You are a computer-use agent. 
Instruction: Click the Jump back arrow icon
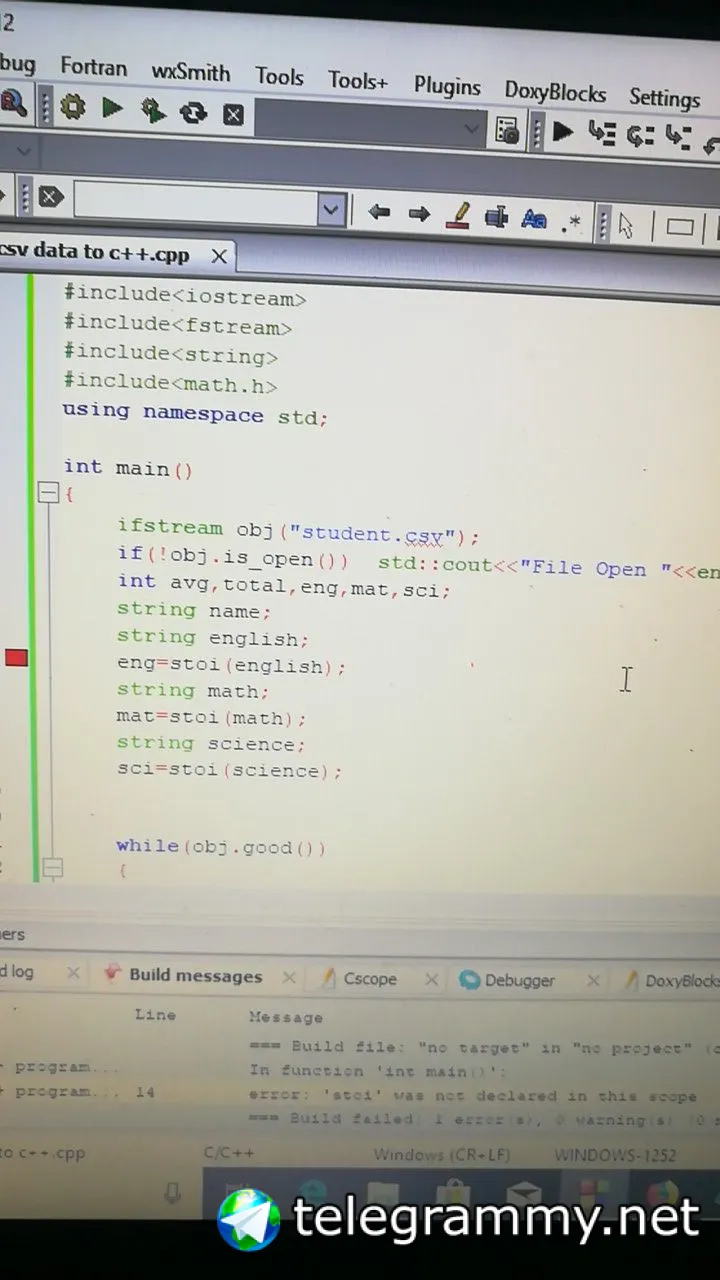[378, 212]
